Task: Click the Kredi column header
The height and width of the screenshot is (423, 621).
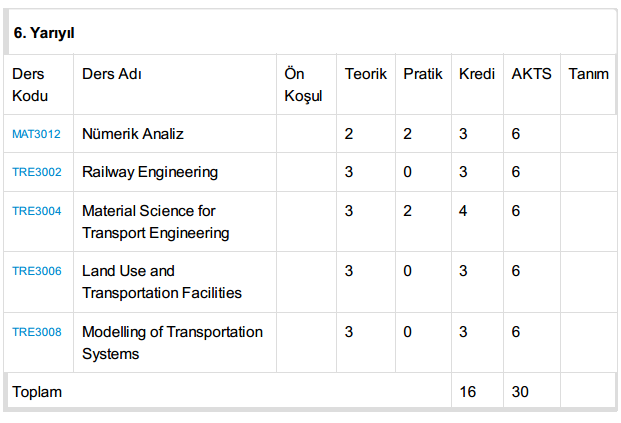Action: click(477, 75)
